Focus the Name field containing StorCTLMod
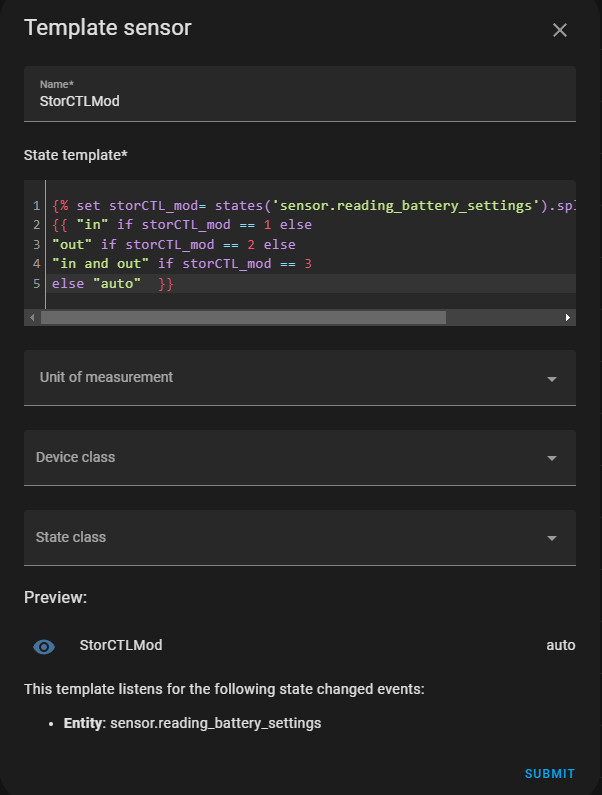Screen dimensions: 602x795 click(x=300, y=101)
